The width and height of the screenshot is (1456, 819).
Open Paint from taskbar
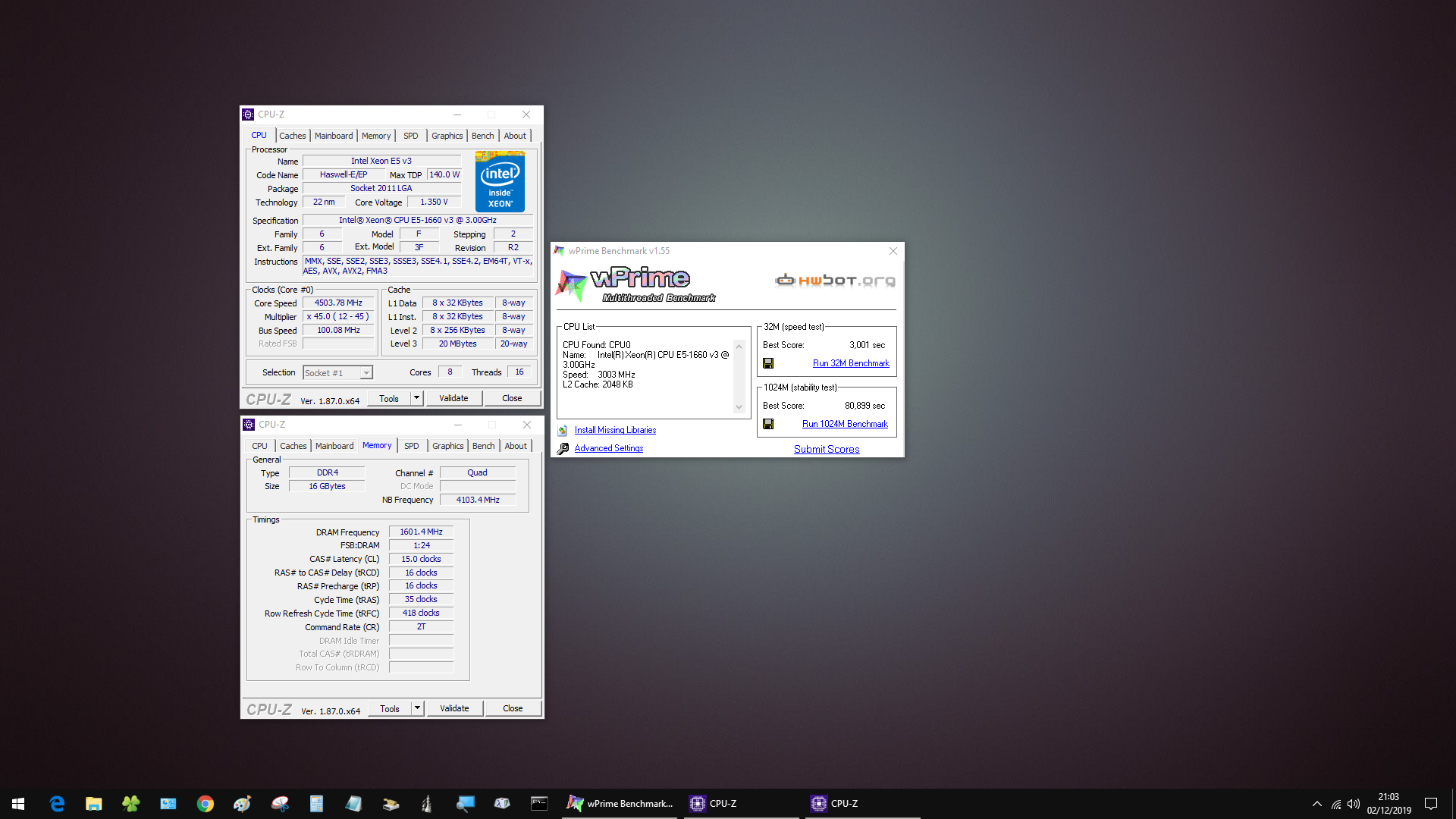click(243, 804)
